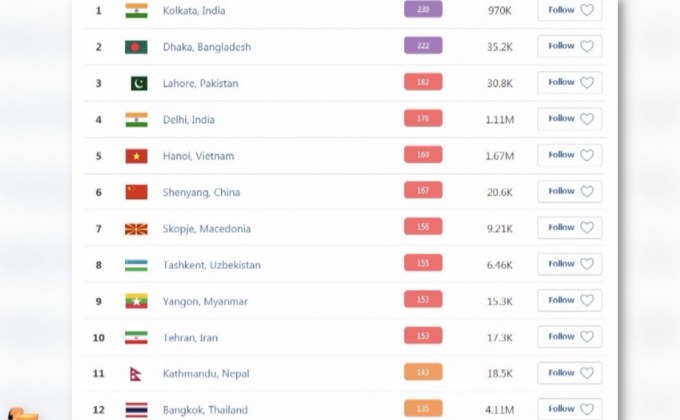This screenshot has height=420, width=680.
Task: Click the Vietnam flag icon
Action: point(136,156)
